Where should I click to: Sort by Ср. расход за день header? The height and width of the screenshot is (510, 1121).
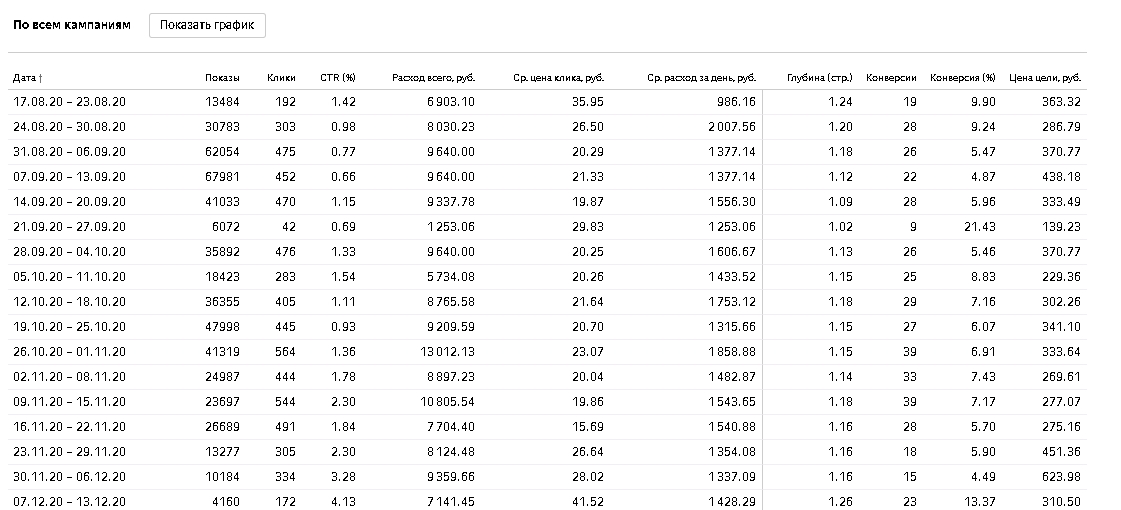tap(701, 77)
